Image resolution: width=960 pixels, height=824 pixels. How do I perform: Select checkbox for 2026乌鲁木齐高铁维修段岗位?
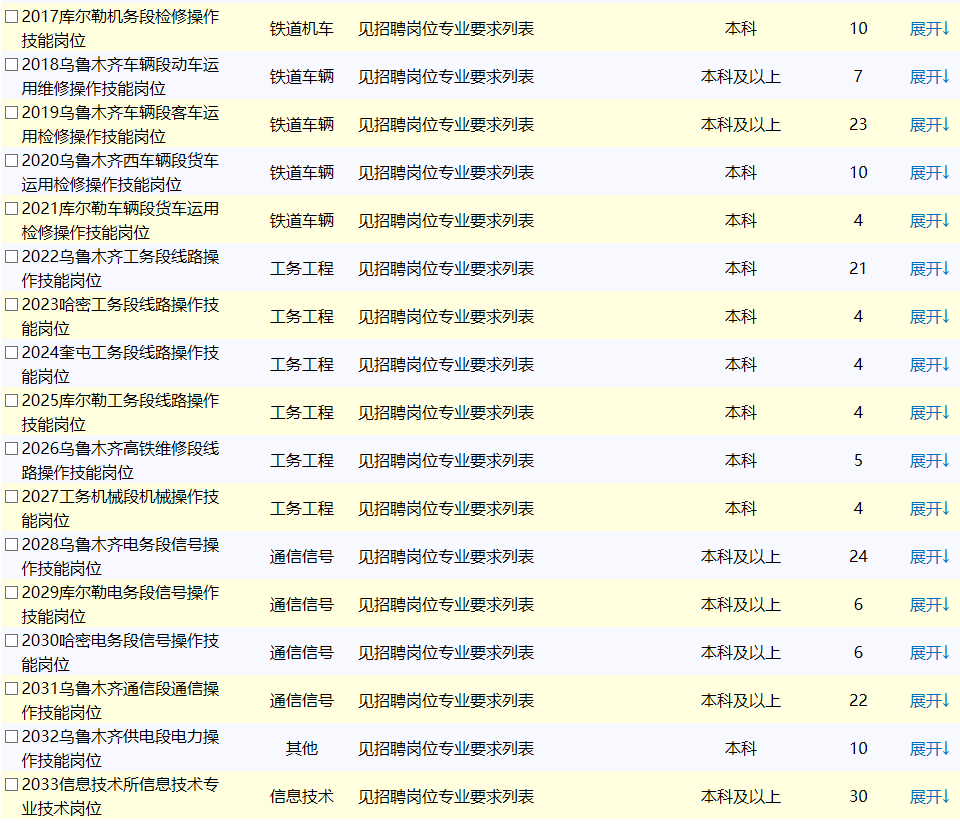click(12, 448)
